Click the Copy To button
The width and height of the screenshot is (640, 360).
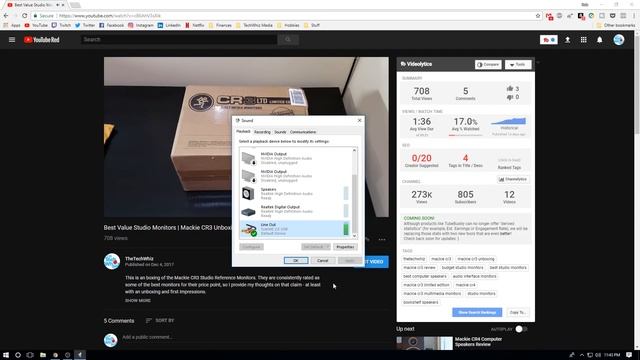point(518,312)
